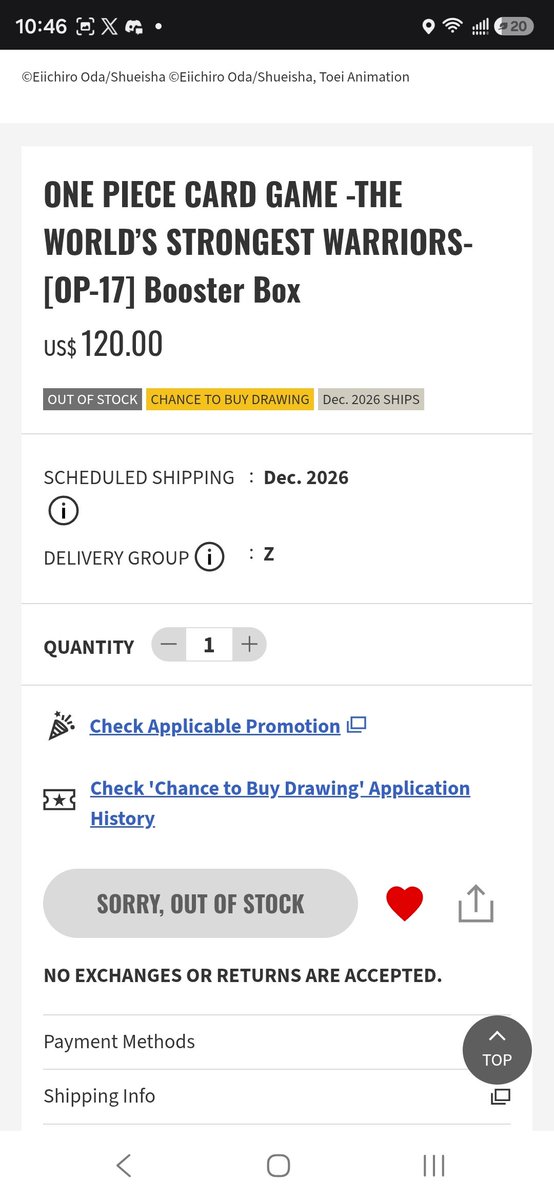Open recent apps navigation button

click(x=433, y=1165)
